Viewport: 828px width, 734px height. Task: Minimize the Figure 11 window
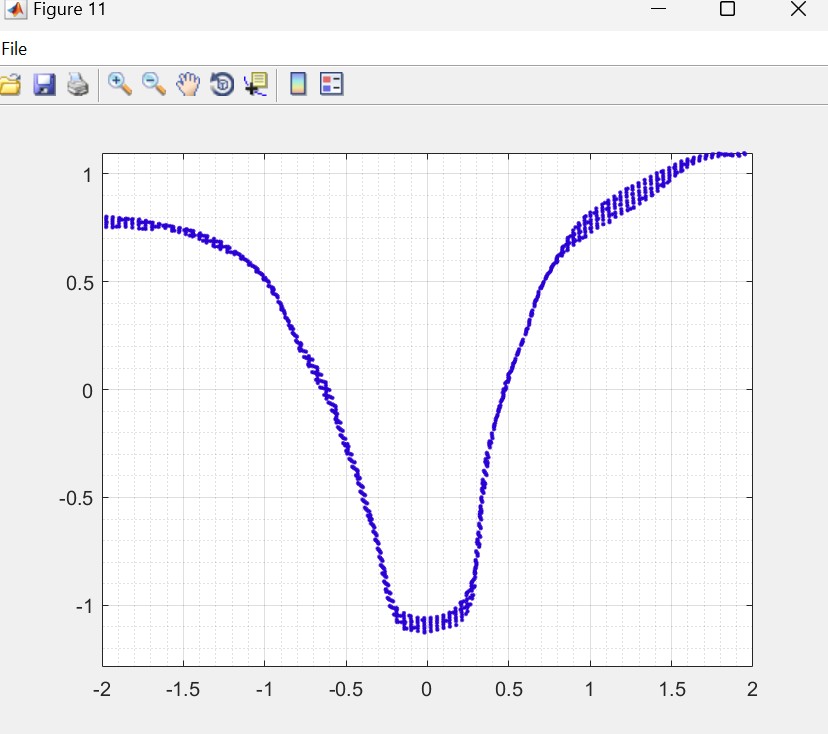(x=658, y=10)
